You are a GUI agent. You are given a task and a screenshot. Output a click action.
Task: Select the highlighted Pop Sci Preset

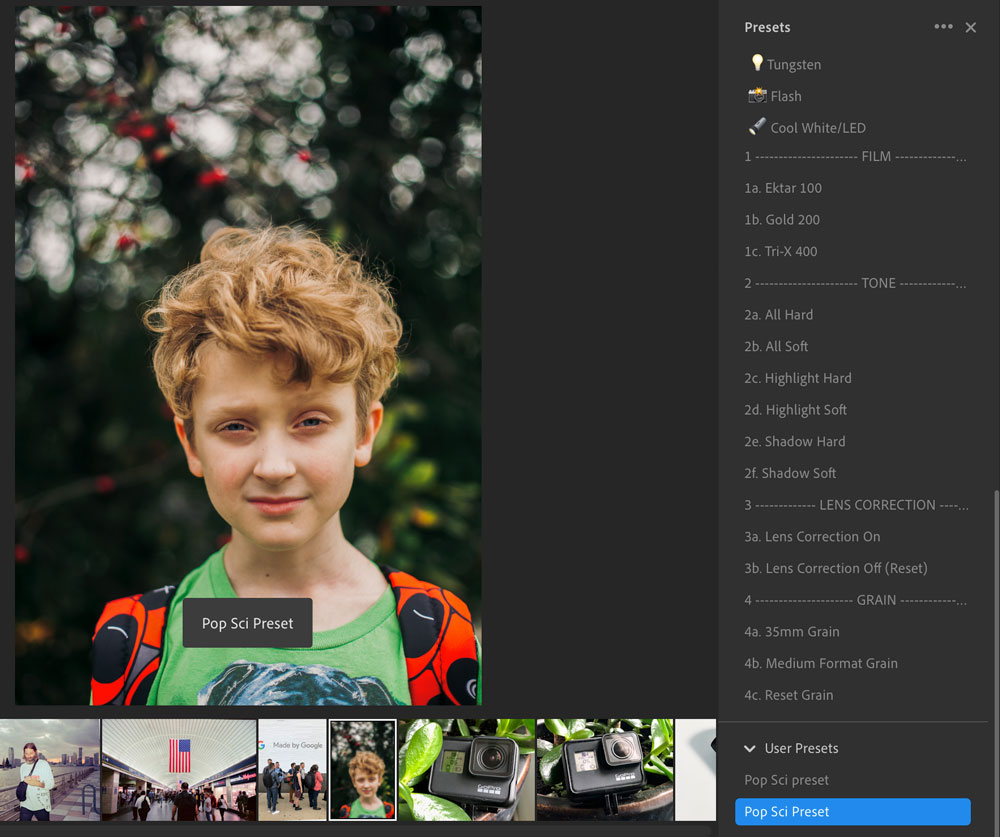(852, 811)
